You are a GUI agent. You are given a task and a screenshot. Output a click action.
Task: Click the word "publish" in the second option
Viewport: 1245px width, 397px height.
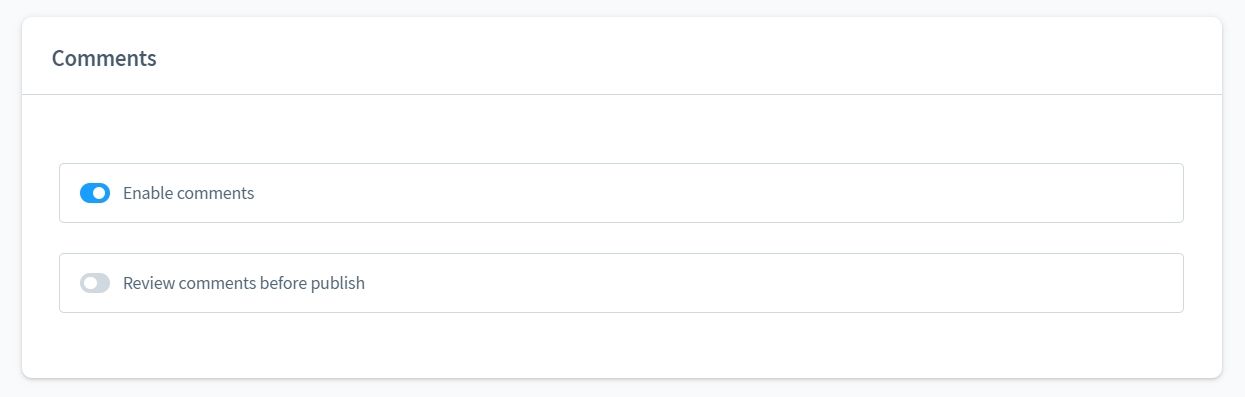[337, 283]
